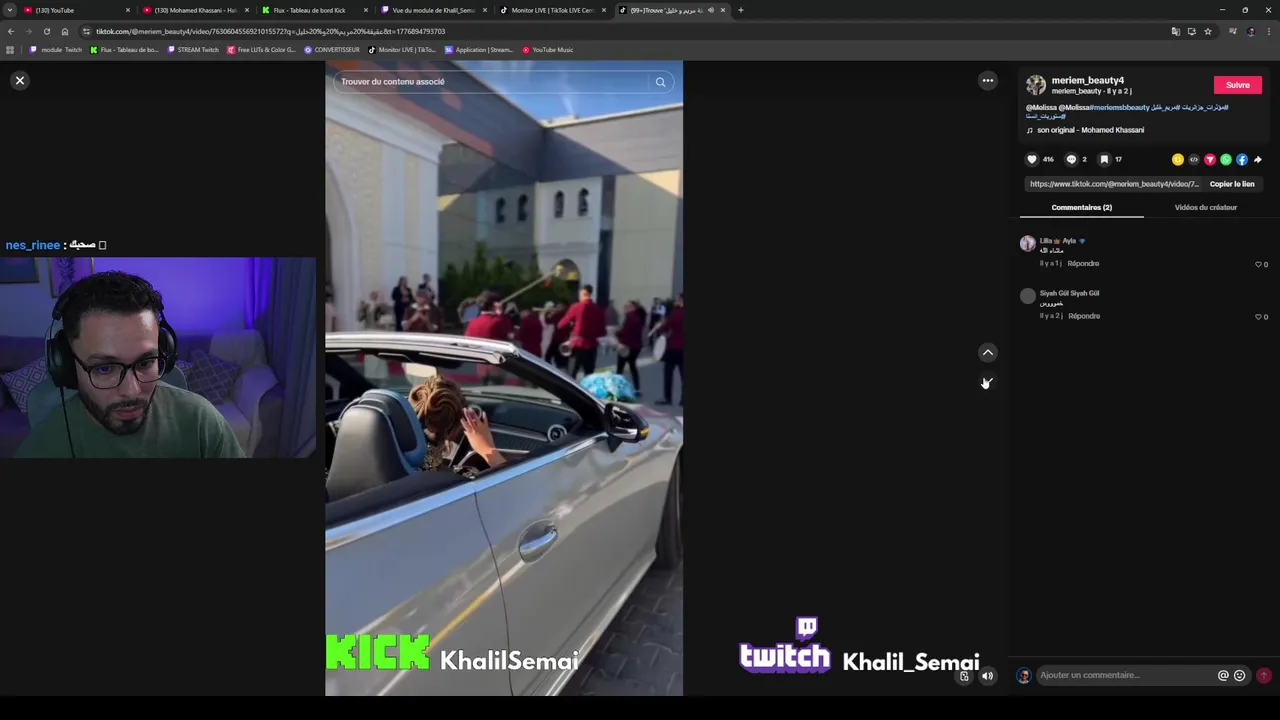Viewport: 1280px width, 720px height.
Task: Open more share options arrow
Action: [x=1258, y=159]
